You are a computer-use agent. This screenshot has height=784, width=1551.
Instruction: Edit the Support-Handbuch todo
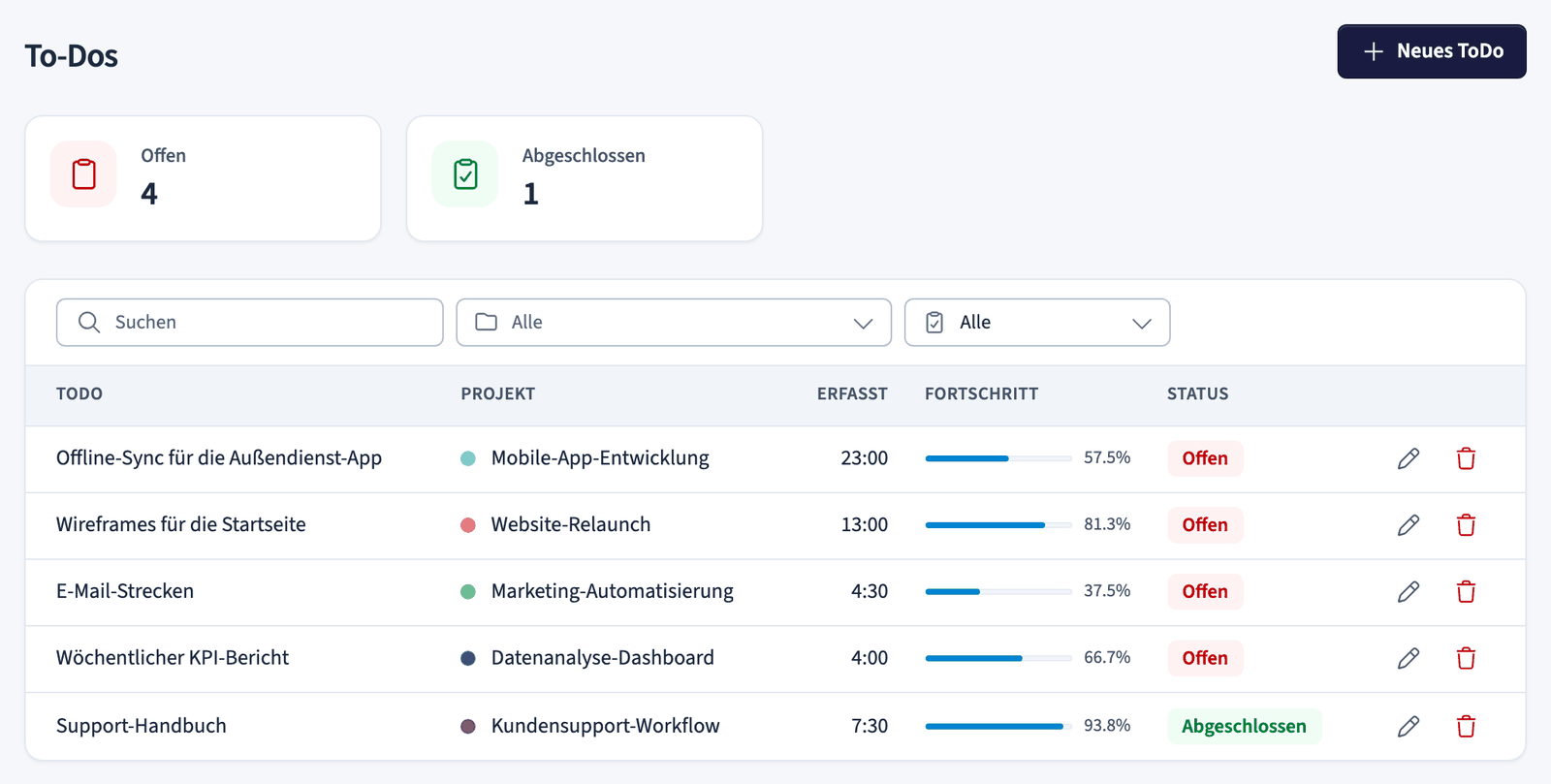tap(1409, 726)
